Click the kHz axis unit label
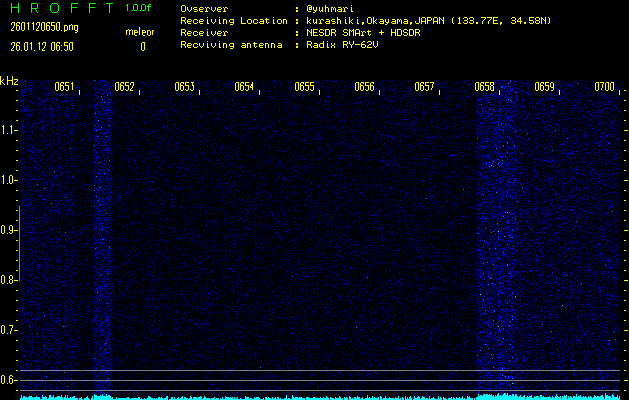This screenshot has width=629, height=400. pos(9,81)
